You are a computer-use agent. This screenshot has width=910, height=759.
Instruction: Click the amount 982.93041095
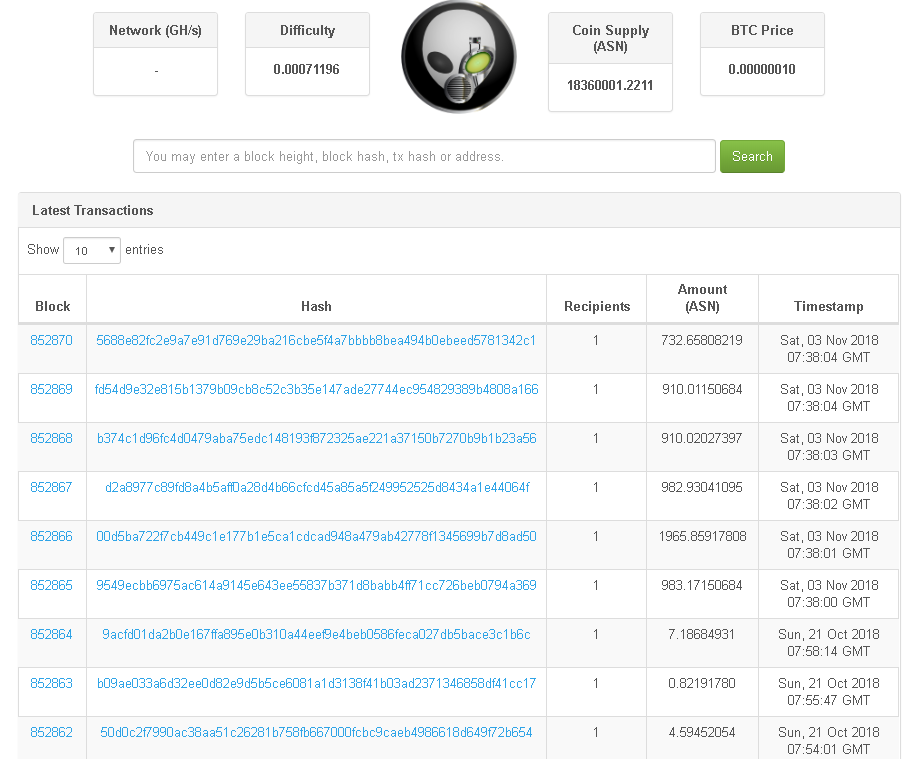[x=702, y=487]
